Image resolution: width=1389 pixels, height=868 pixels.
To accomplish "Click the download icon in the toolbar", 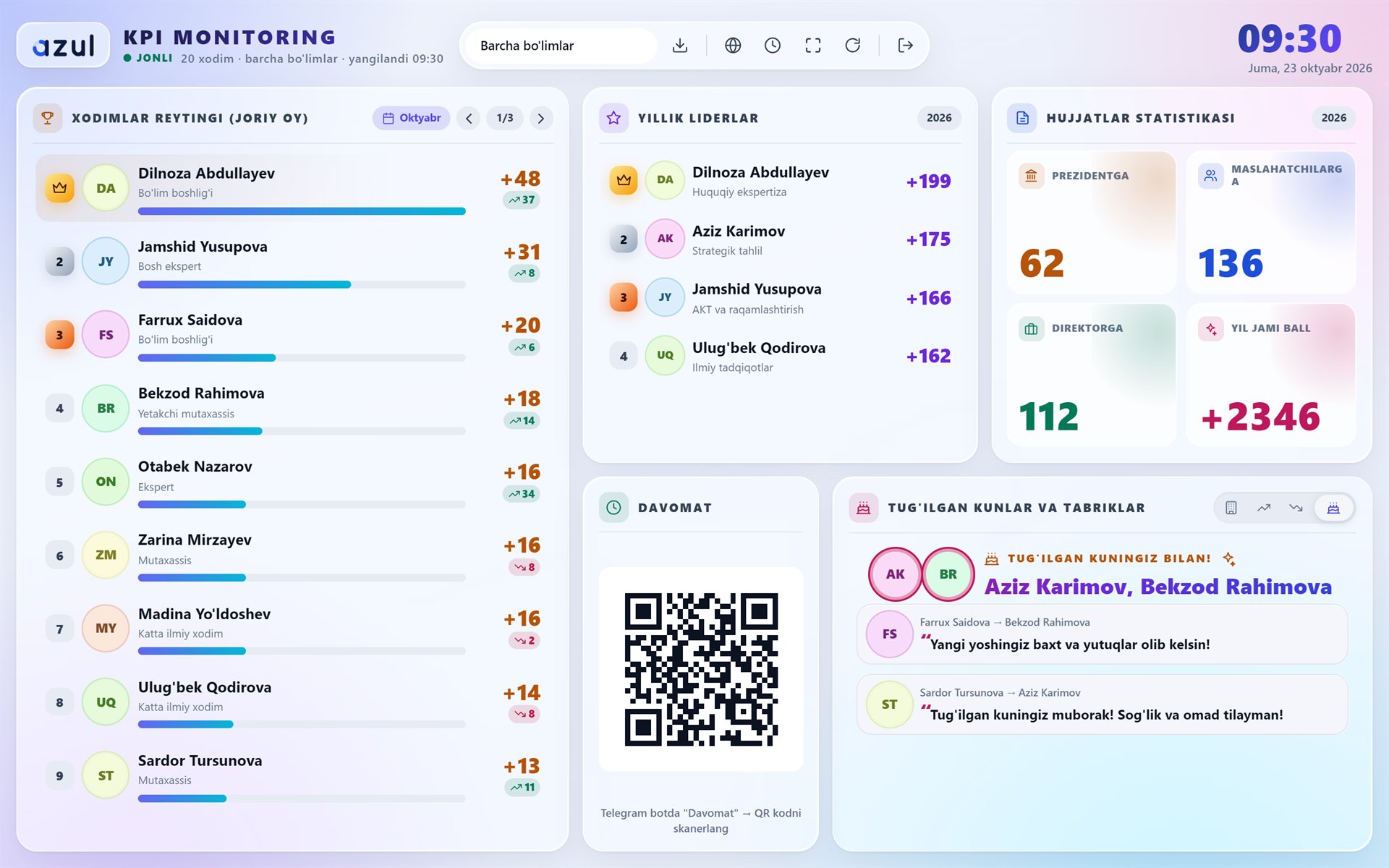I will (x=679, y=46).
